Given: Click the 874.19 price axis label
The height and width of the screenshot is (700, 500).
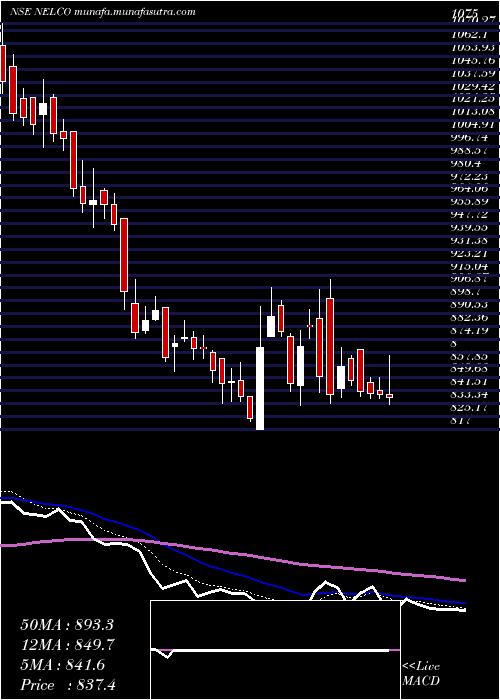Looking at the screenshot, I should pyautogui.click(x=470, y=331).
